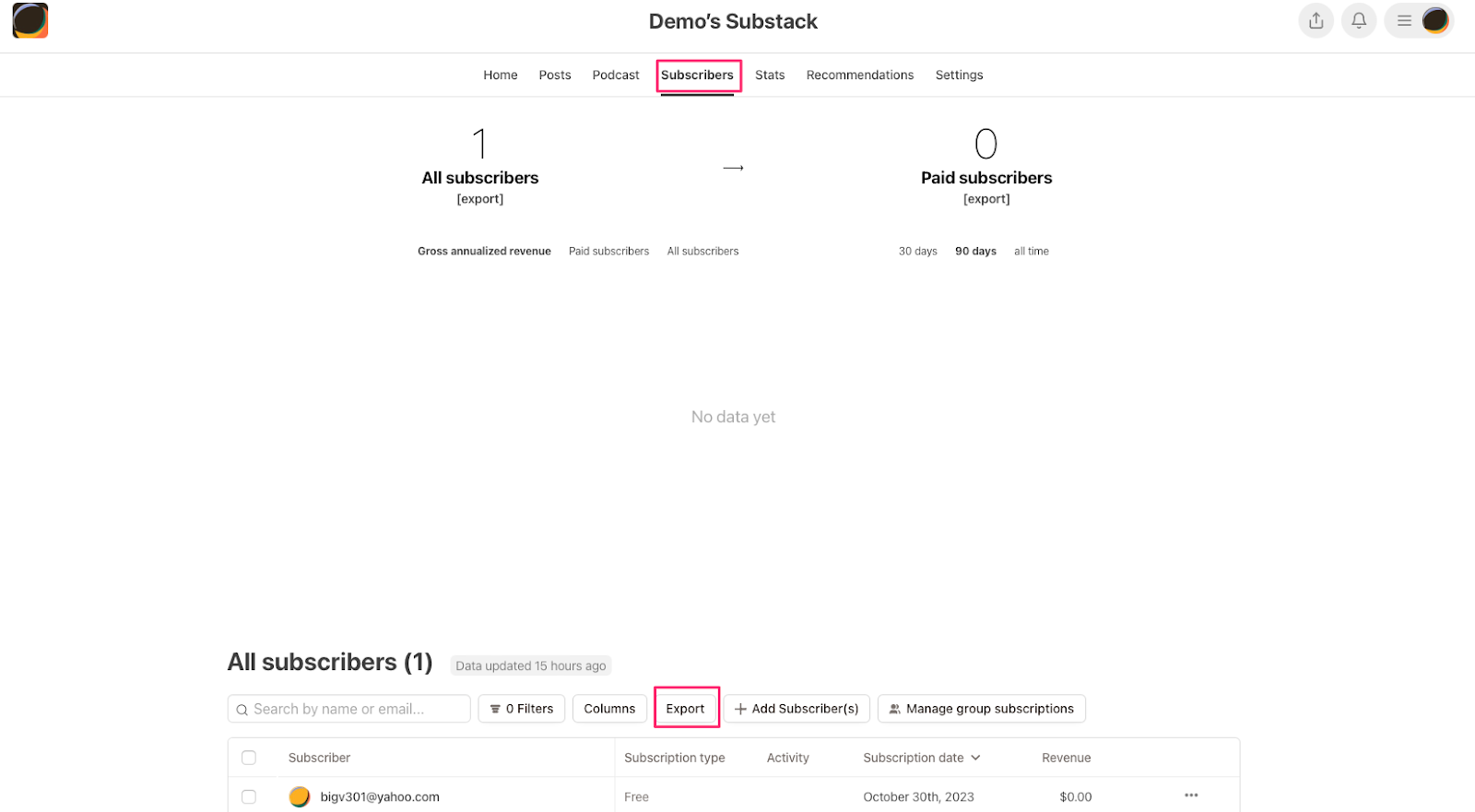This screenshot has height=812, width=1475.
Task: Click the subscriber avatar next to bigv301@yahoo.com
Action: click(300, 796)
